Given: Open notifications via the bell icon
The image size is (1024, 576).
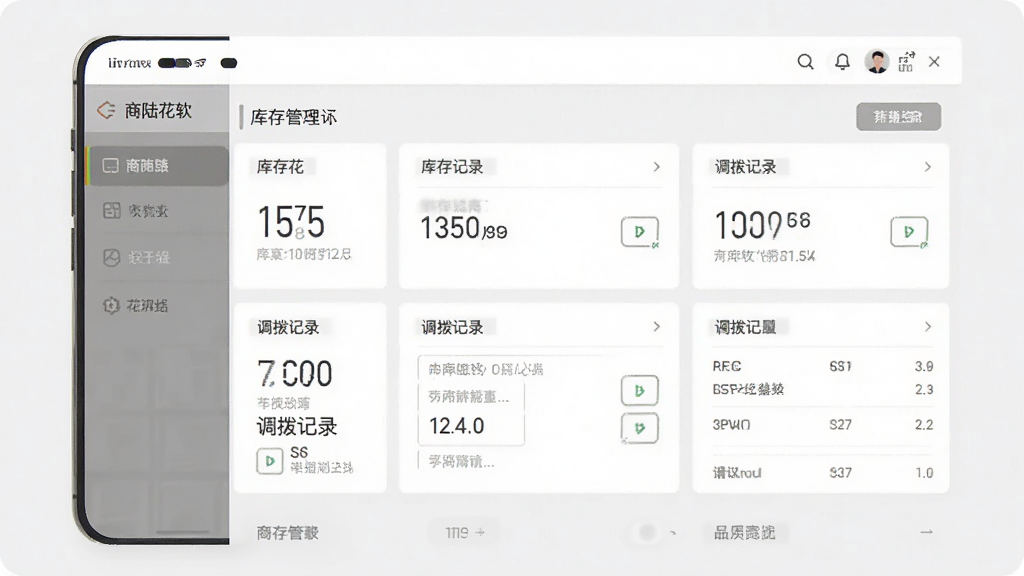Looking at the screenshot, I should tap(842, 62).
